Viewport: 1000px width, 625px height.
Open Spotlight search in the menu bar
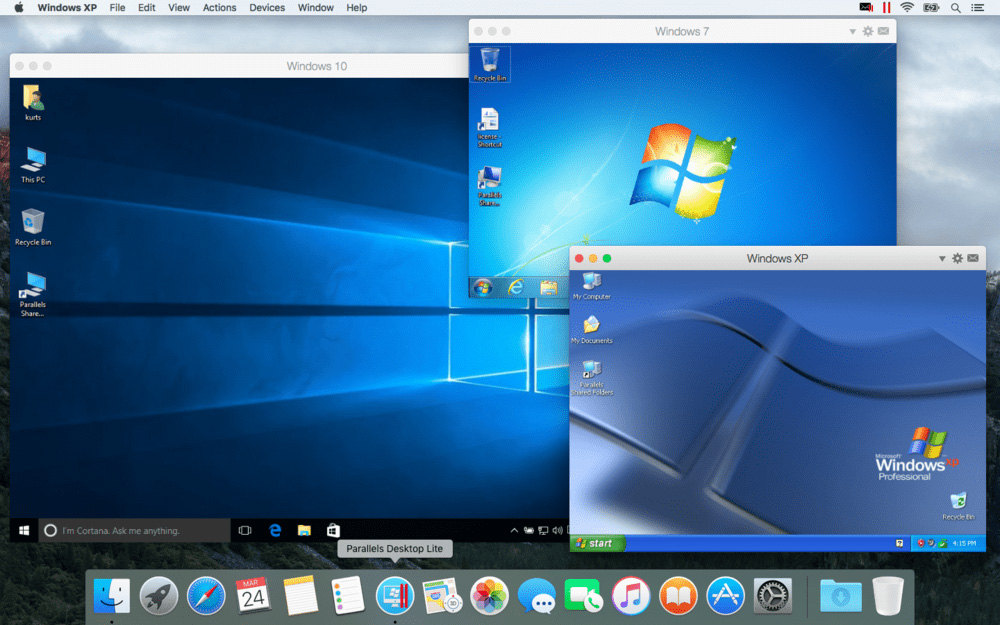click(955, 8)
